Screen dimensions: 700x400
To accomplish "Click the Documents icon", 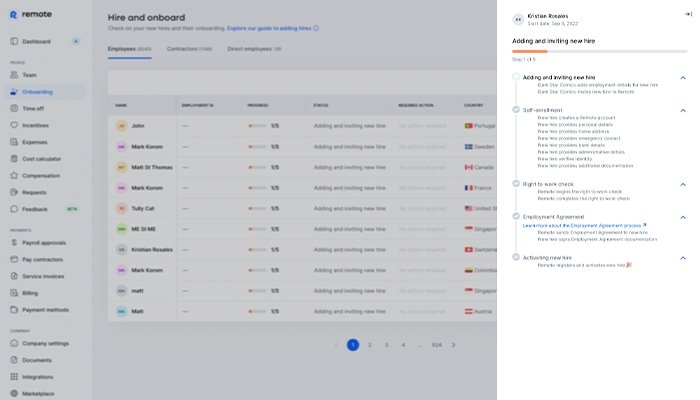I will (14, 360).
